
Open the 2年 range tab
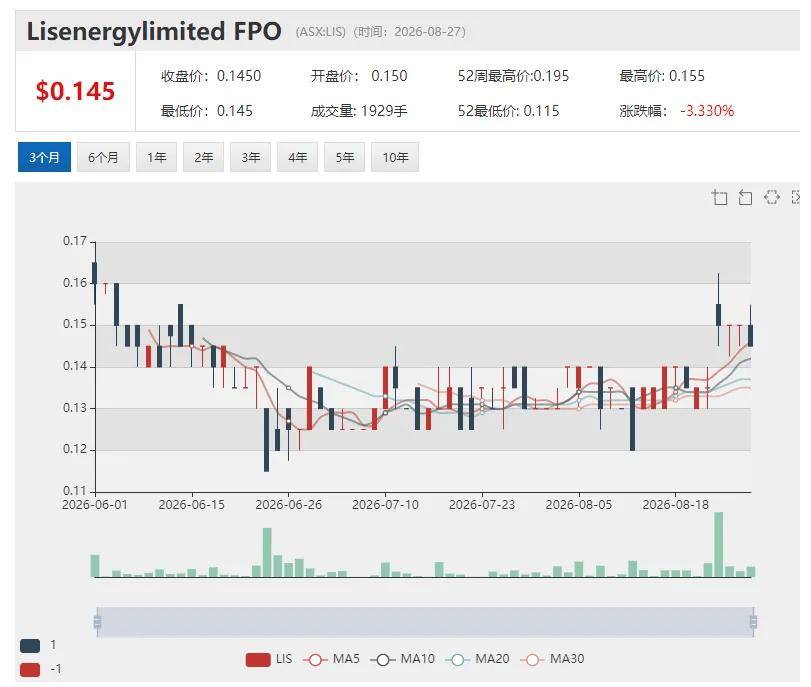[x=203, y=157]
